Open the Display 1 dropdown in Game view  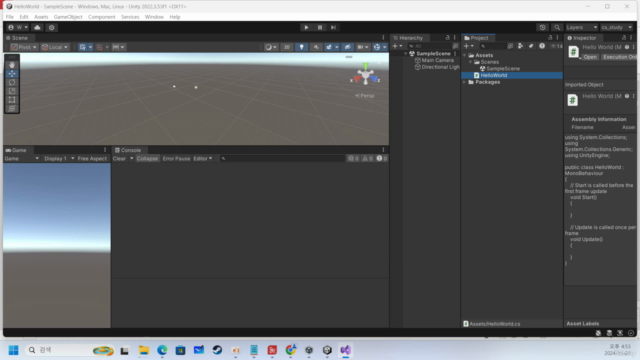tap(59, 158)
